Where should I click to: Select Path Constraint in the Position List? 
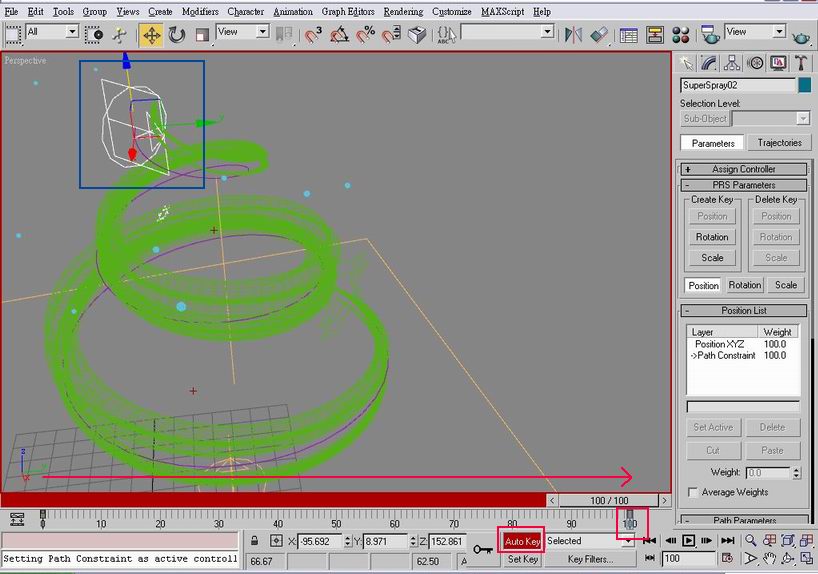pyautogui.click(x=725, y=355)
